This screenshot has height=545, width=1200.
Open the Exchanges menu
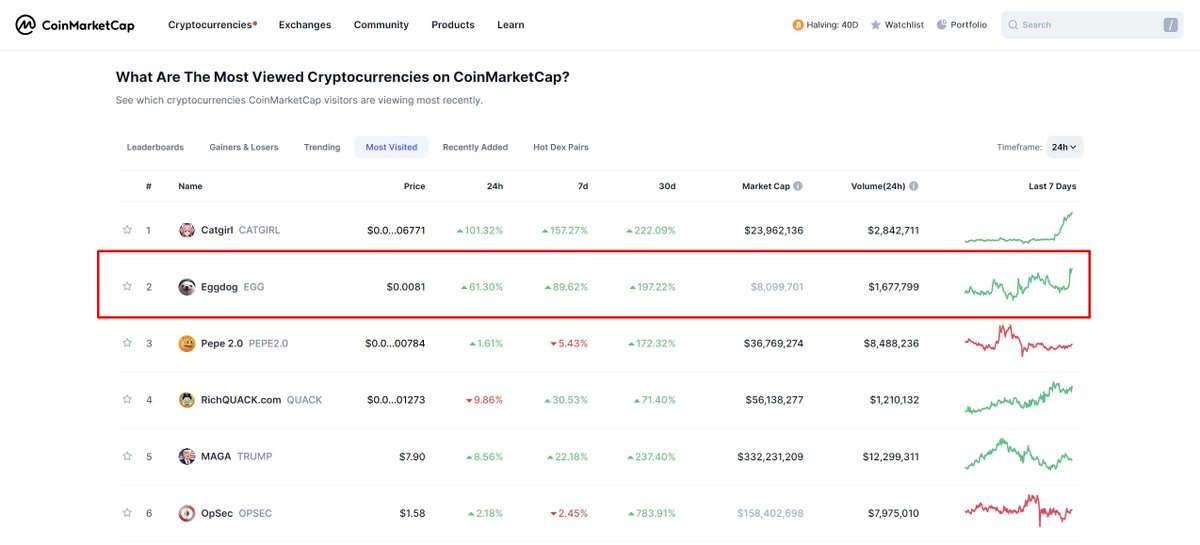305,25
